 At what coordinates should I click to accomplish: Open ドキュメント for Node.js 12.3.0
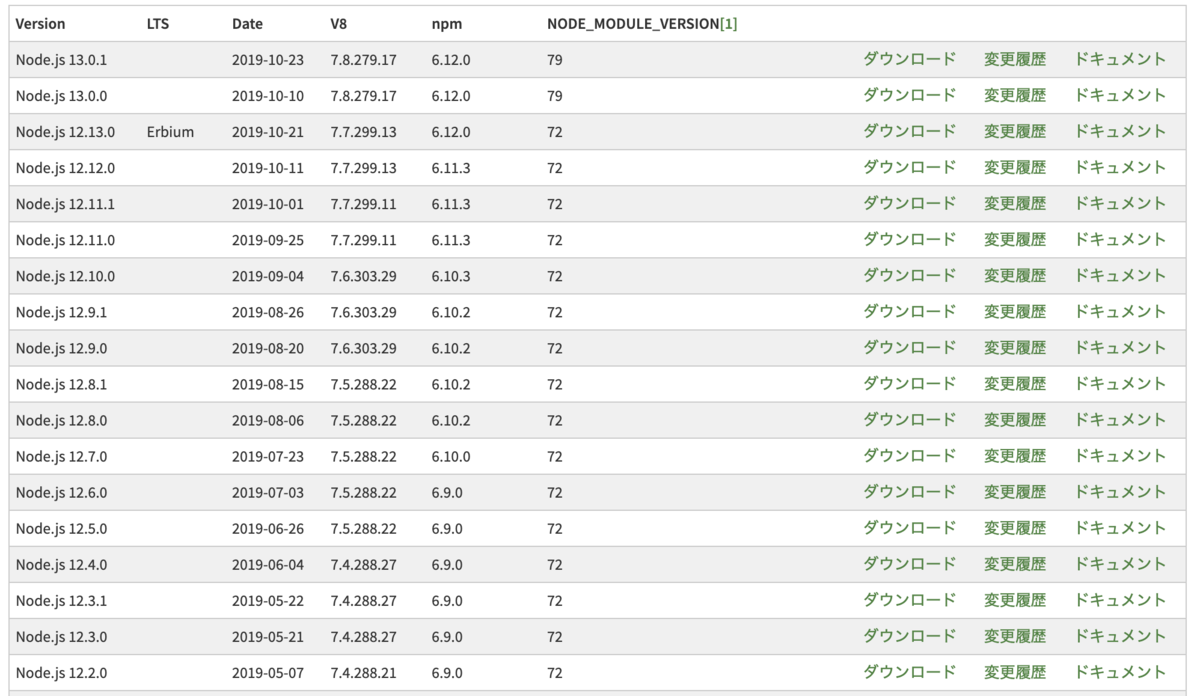pos(1120,635)
